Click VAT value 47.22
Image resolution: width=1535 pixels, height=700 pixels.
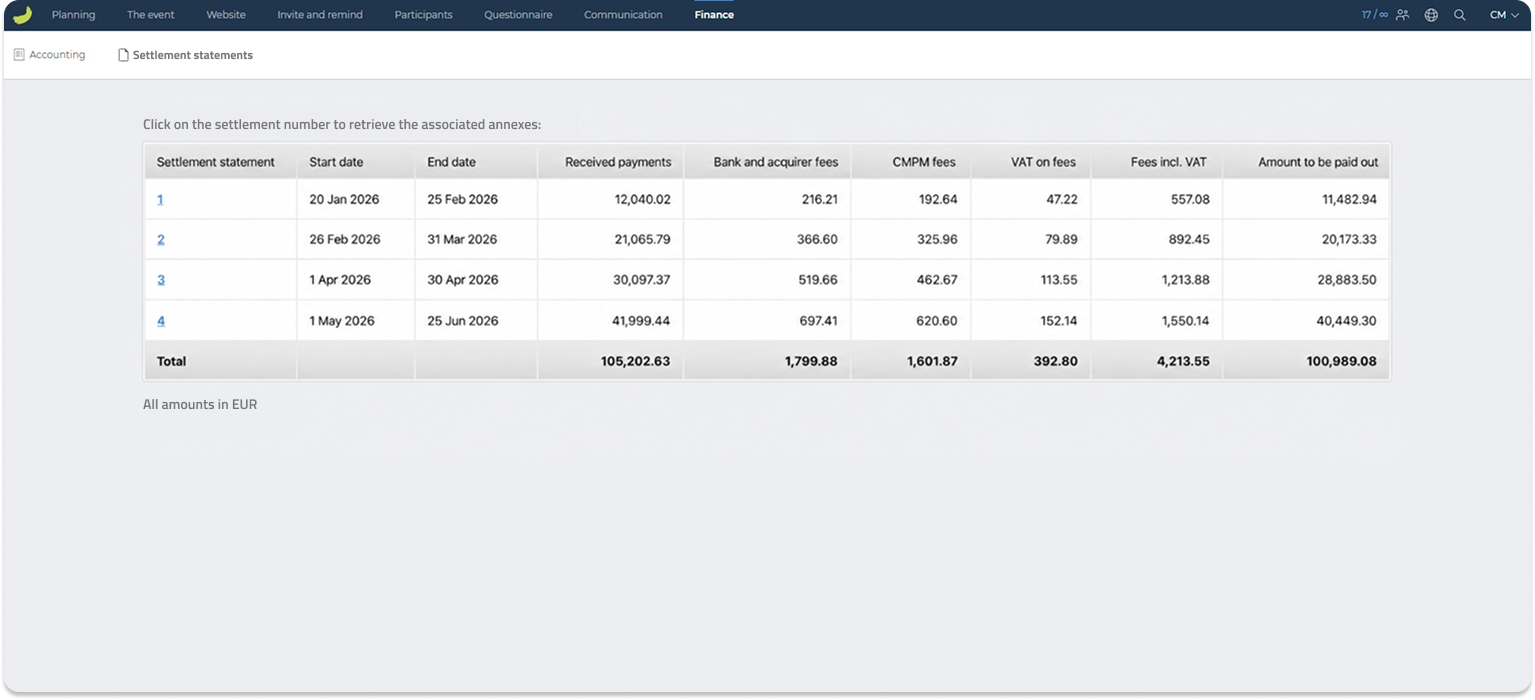1061,200
